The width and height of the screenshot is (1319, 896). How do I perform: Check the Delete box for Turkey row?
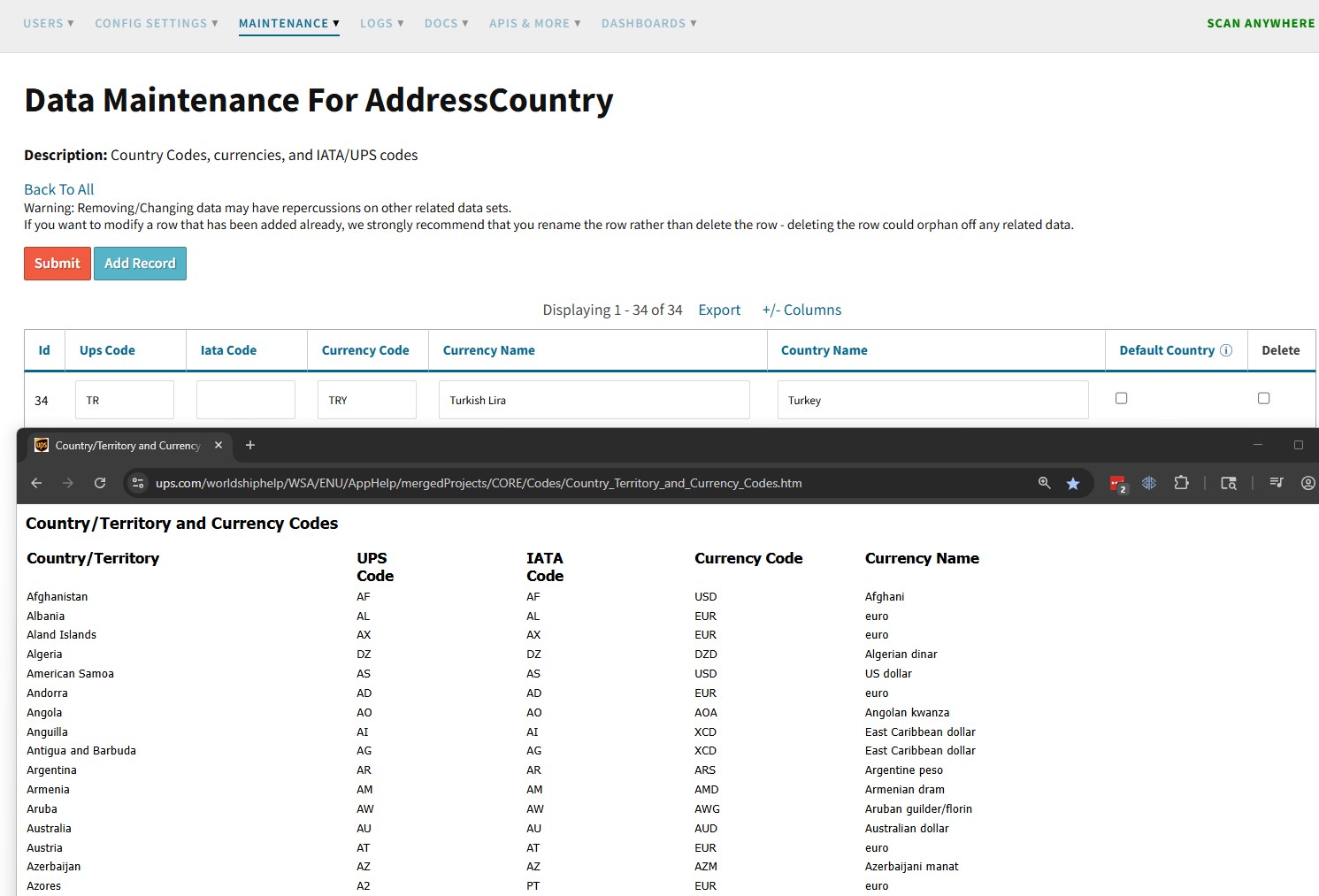coord(1264,399)
